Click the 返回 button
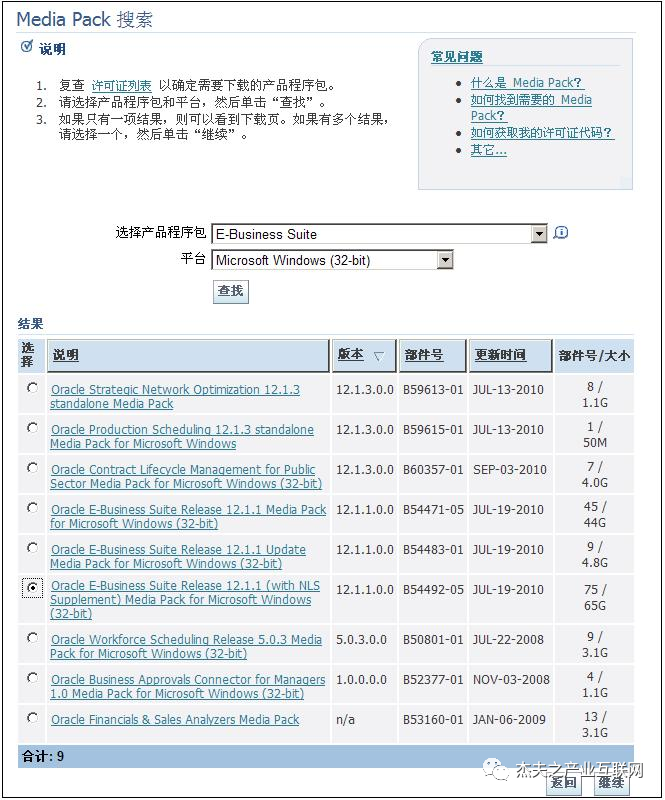The height and width of the screenshot is (800, 665). [564, 783]
